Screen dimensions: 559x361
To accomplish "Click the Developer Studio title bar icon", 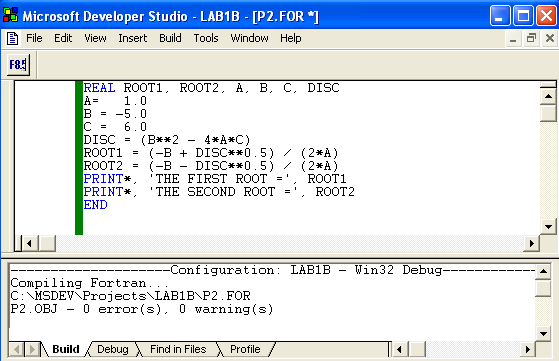I will [10, 15].
